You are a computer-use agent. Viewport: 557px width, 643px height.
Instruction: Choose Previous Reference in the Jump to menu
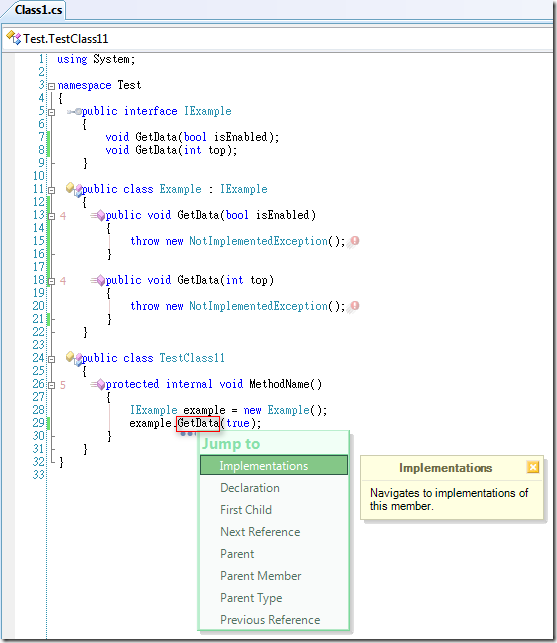pyautogui.click(x=274, y=620)
